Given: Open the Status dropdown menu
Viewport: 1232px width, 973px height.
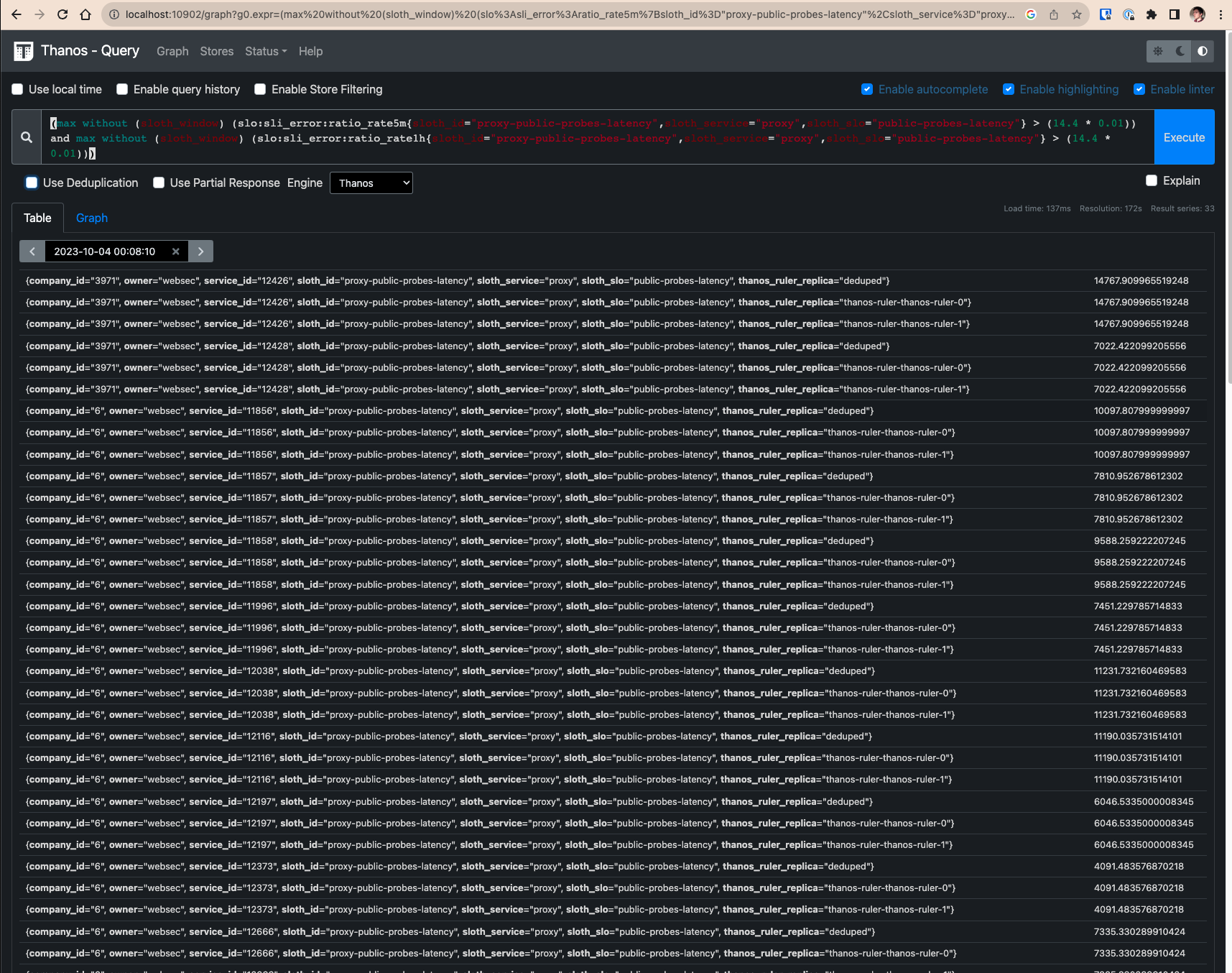Looking at the screenshot, I should click(265, 51).
